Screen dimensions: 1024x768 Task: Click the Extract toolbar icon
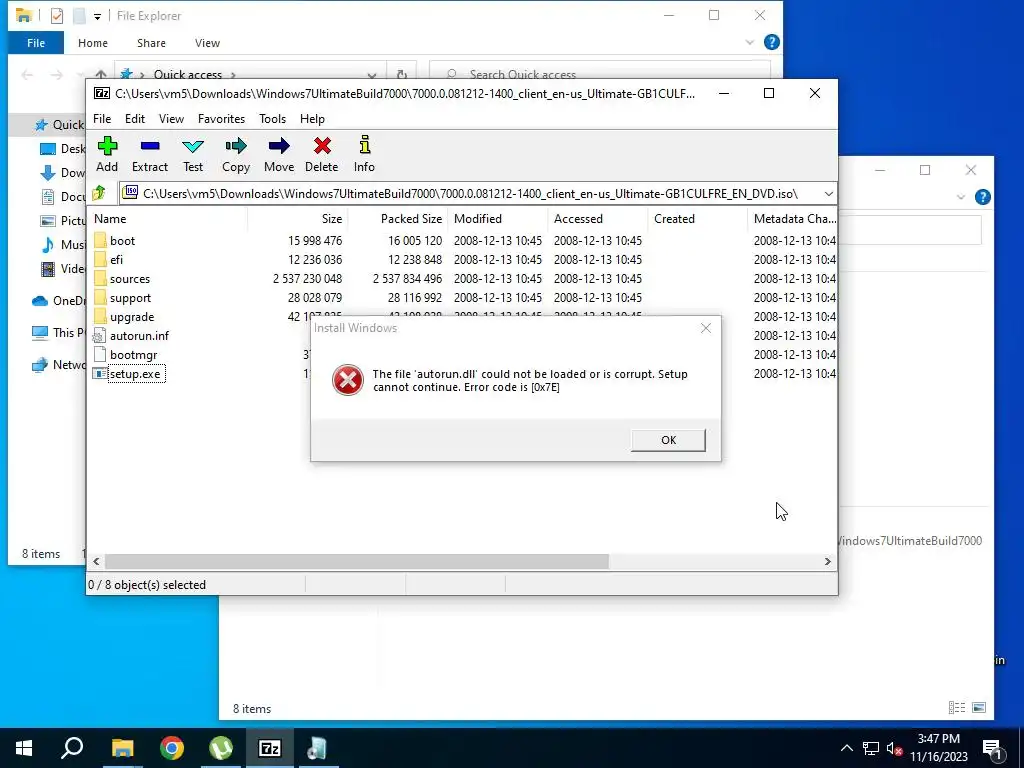(150, 146)
